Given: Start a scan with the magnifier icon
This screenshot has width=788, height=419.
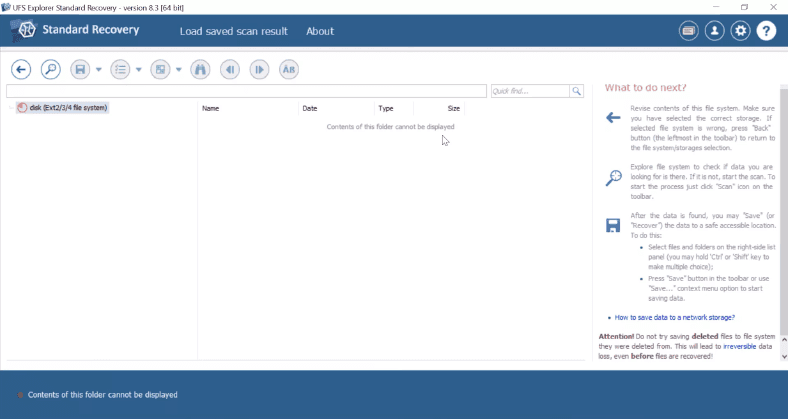Looking at the screenshot, I should pyautogui.click(x=51, y=69).
